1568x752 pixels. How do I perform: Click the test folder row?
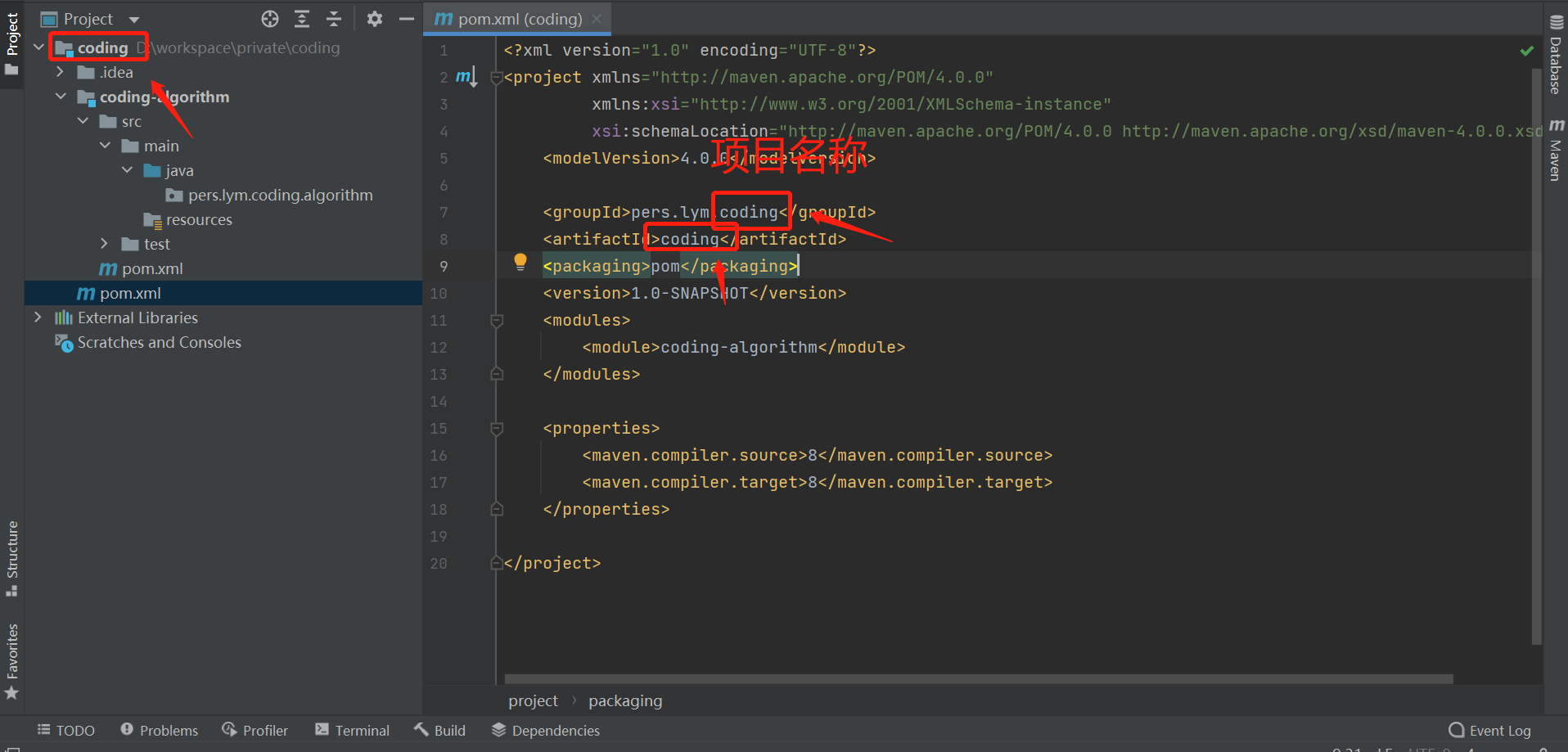(x=223, y=244)
